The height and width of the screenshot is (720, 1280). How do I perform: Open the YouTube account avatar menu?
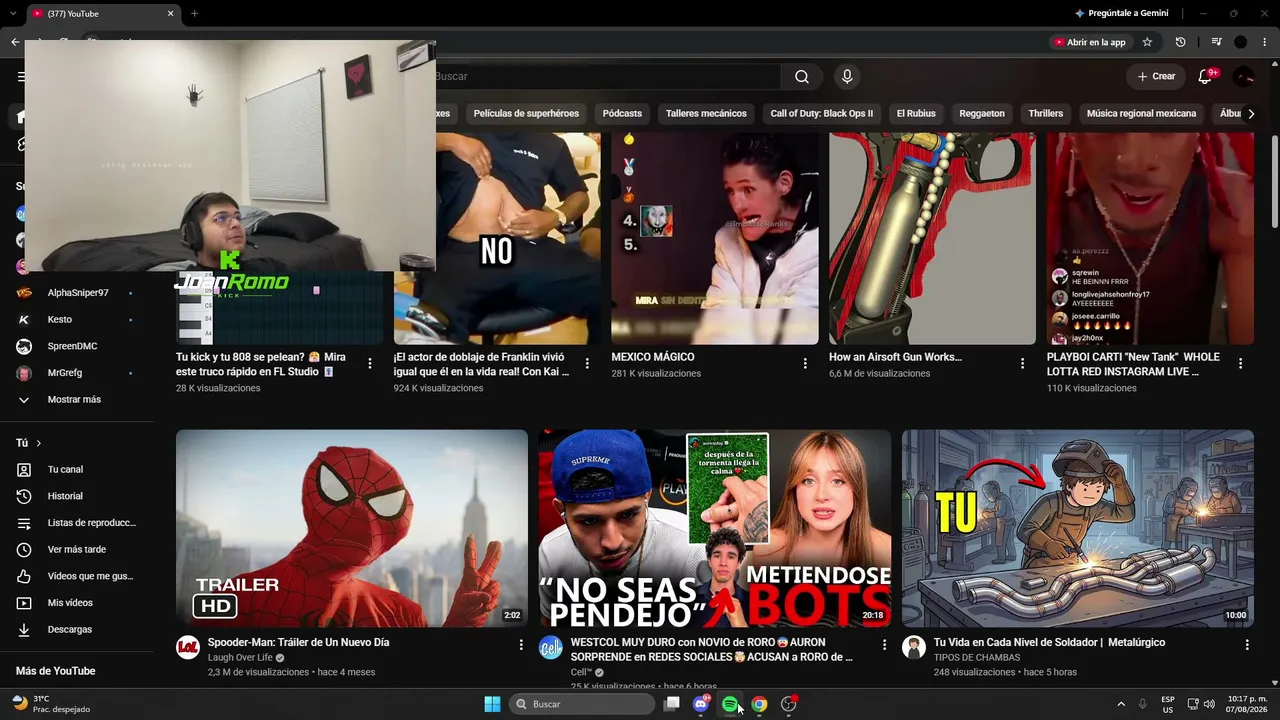pos(1244,77)
